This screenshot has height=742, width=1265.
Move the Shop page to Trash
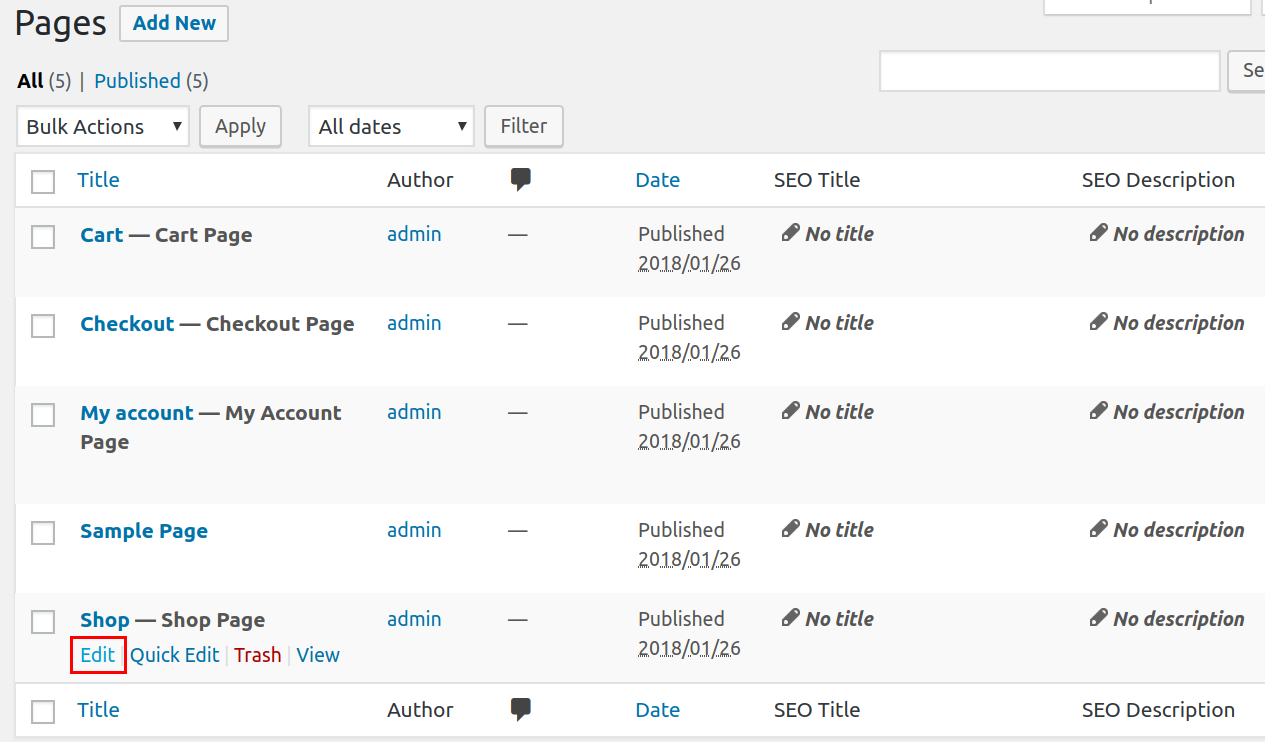pos(258,655)
